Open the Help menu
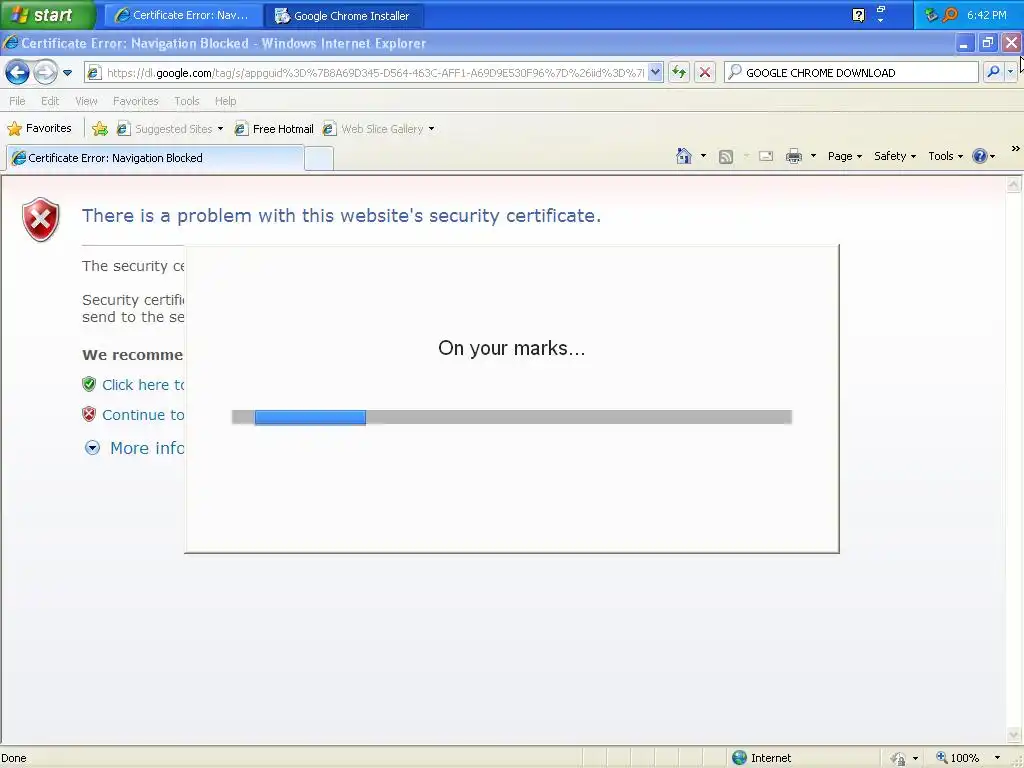Image resolution: width=1024 pixels, height=768 pixels. (x=225, y=101)
